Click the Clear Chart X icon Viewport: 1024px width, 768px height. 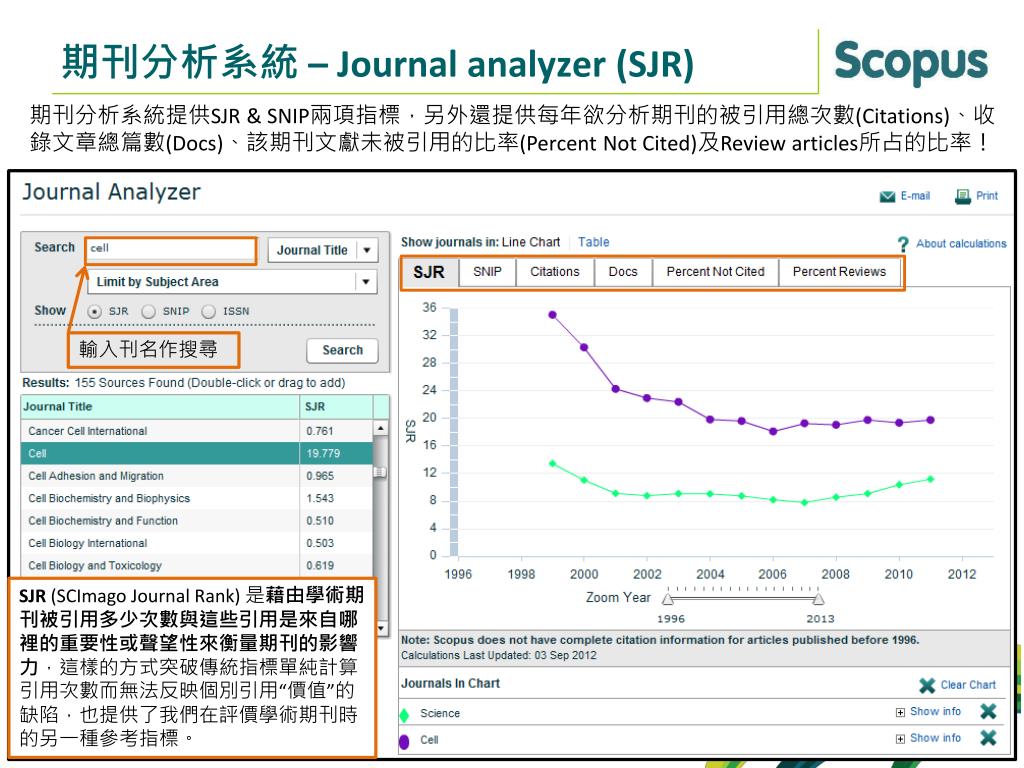click(x=927, y=685)
